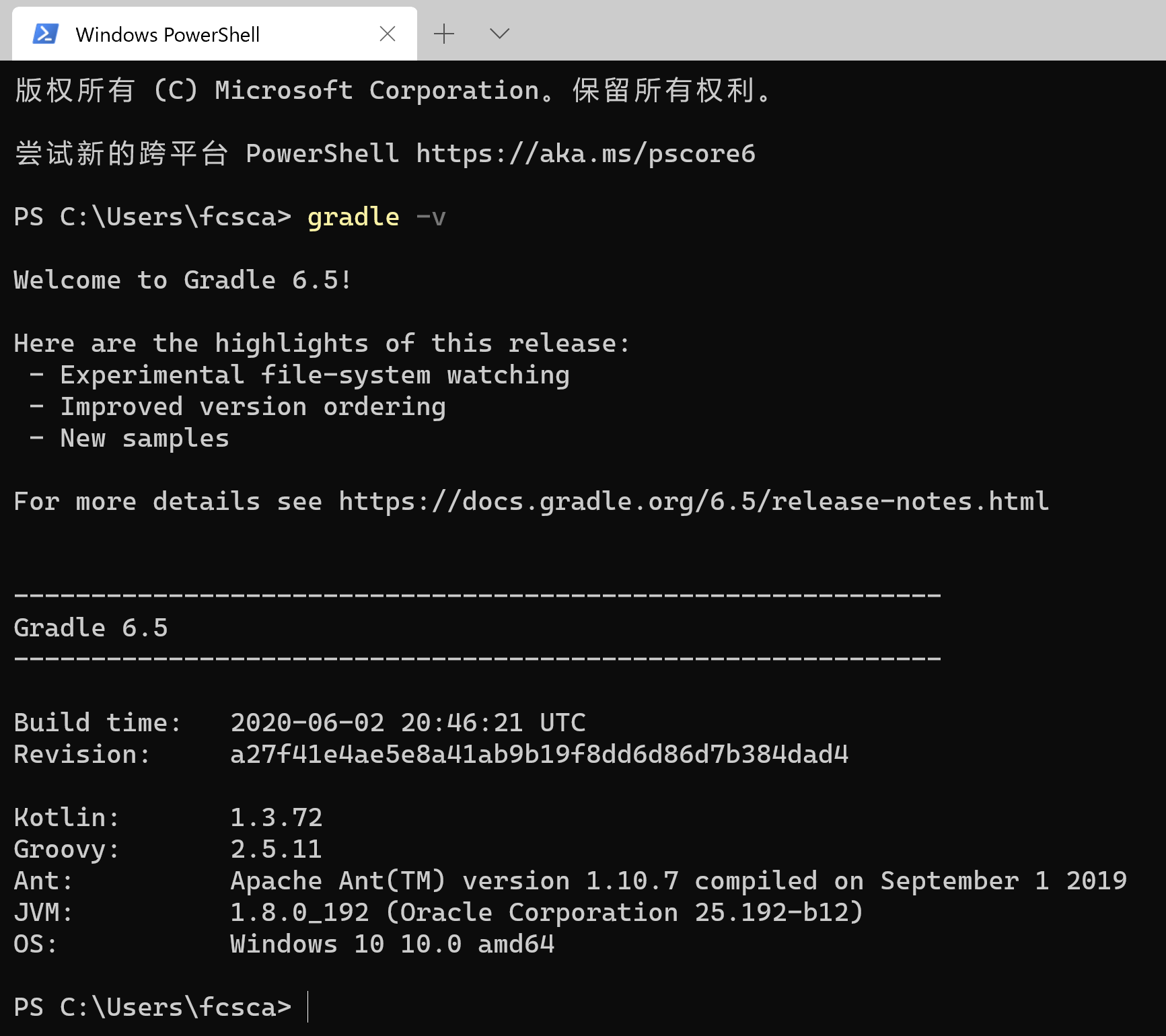Click the Apache Ant version line
This screenshot has height=1036, width=1166.
click(679, 881)
